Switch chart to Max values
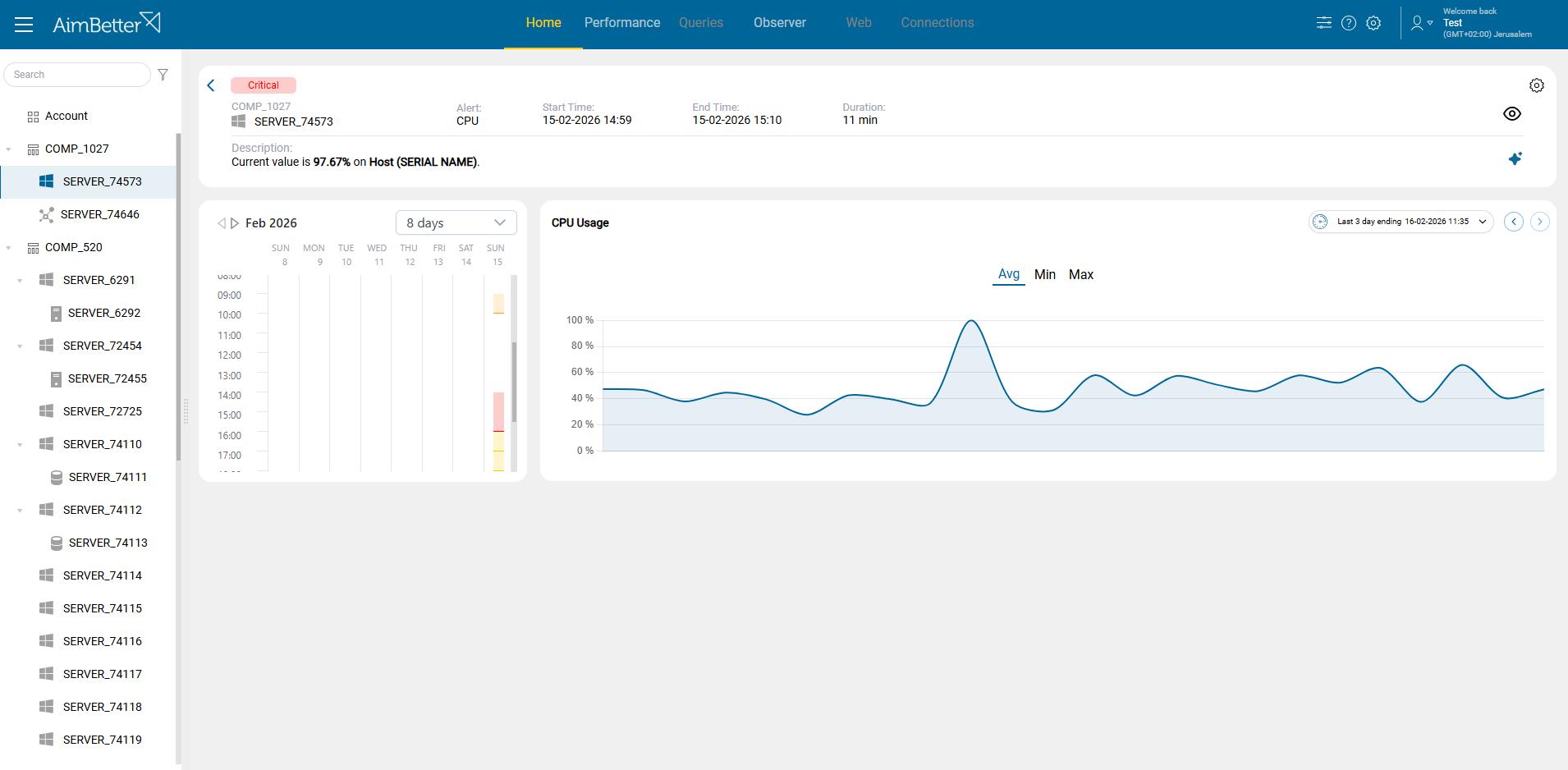The image size is (1568, 770). click(x=1080, y=275)
